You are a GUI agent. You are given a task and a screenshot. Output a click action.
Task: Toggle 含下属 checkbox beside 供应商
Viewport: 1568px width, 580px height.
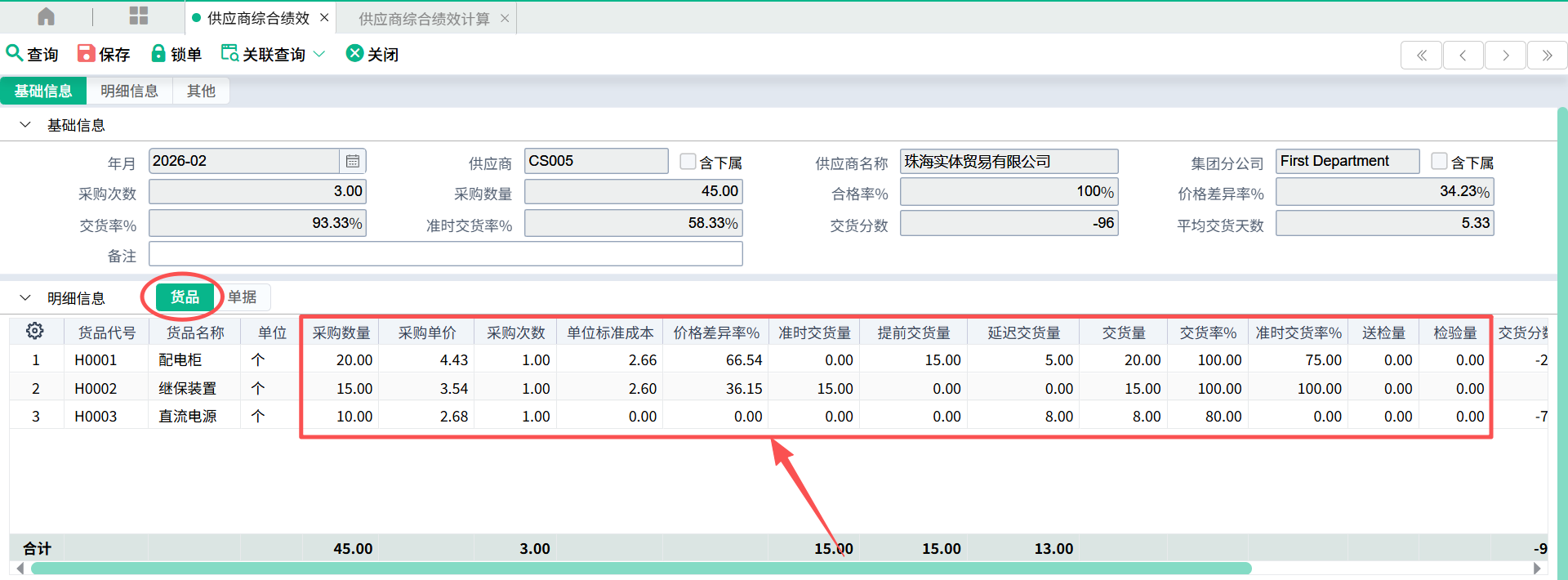[x=688, y=162]
